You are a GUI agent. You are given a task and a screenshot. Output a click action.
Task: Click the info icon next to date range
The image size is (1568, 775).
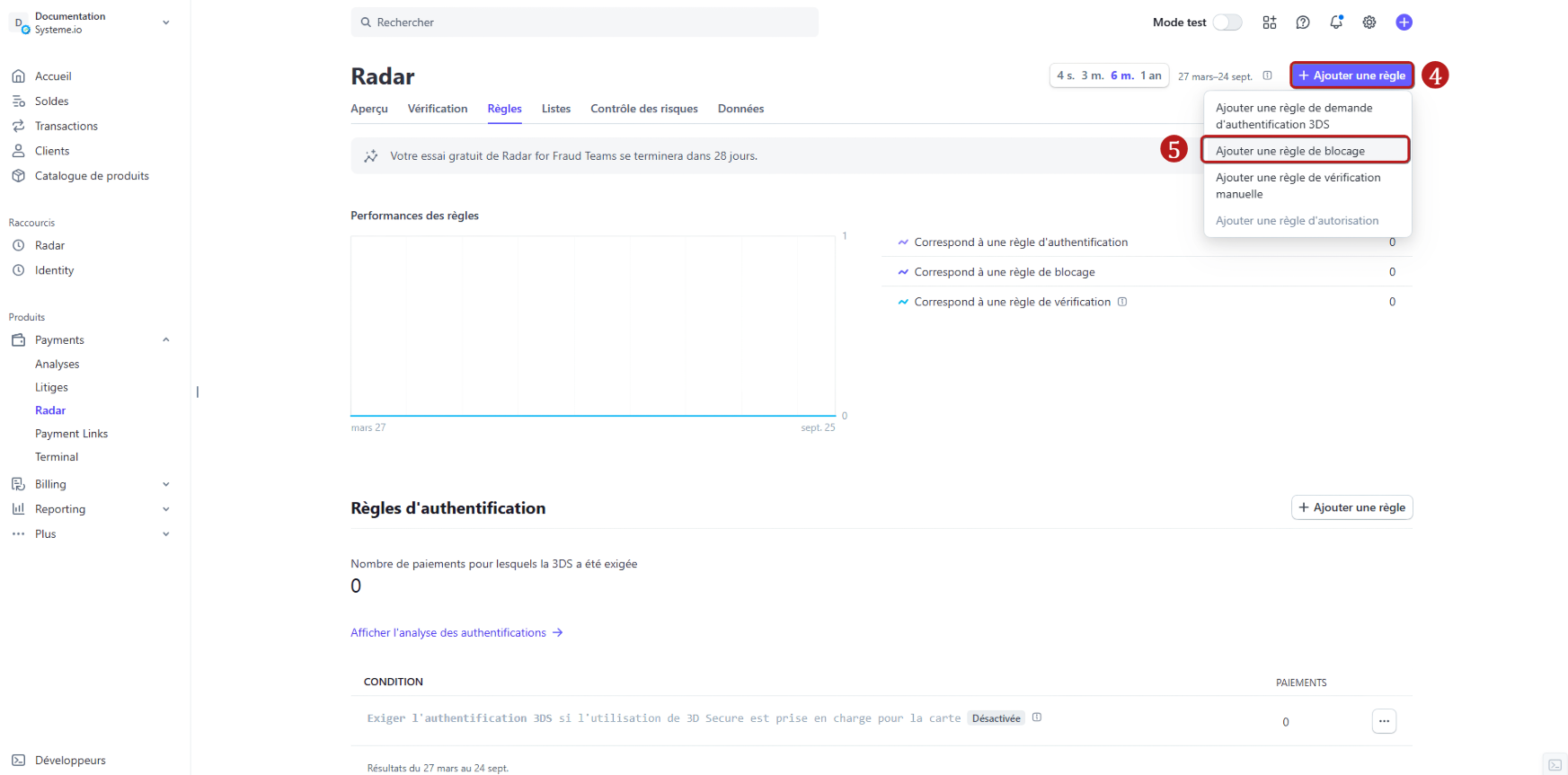click(x=1267, y=75)
